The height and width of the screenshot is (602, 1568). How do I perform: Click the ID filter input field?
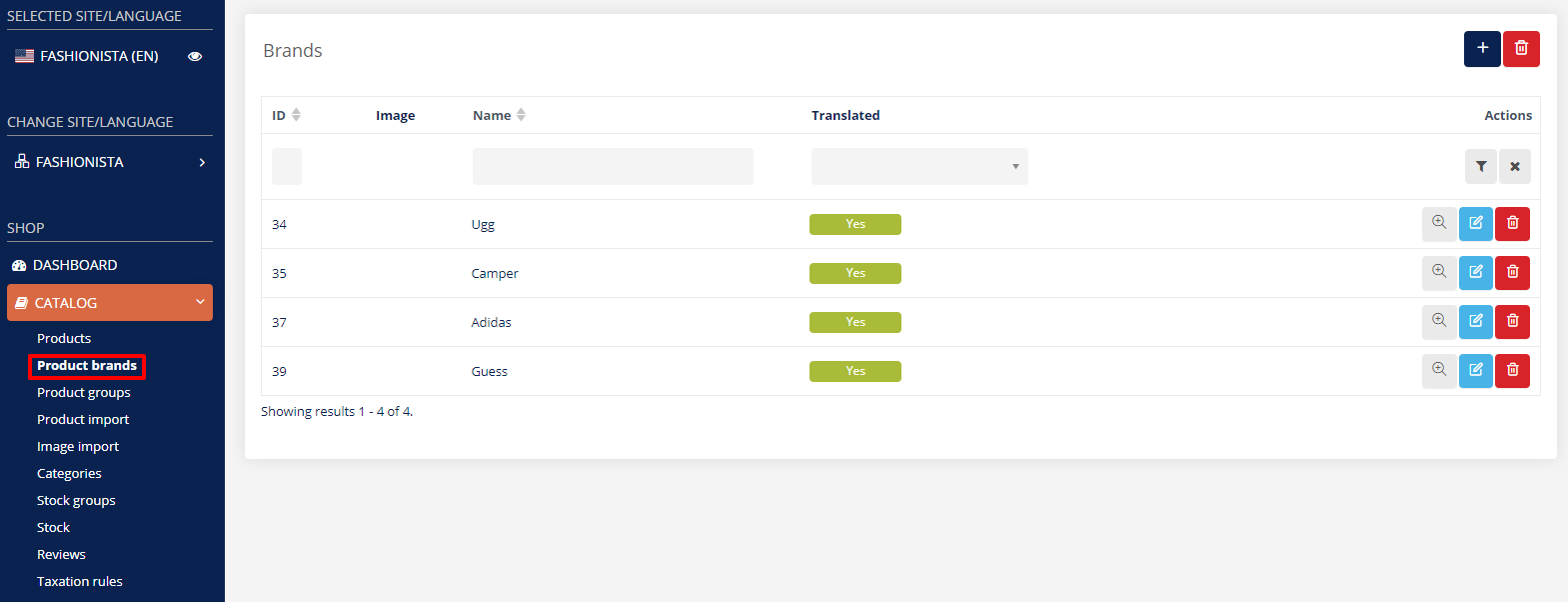coord(287,167)
